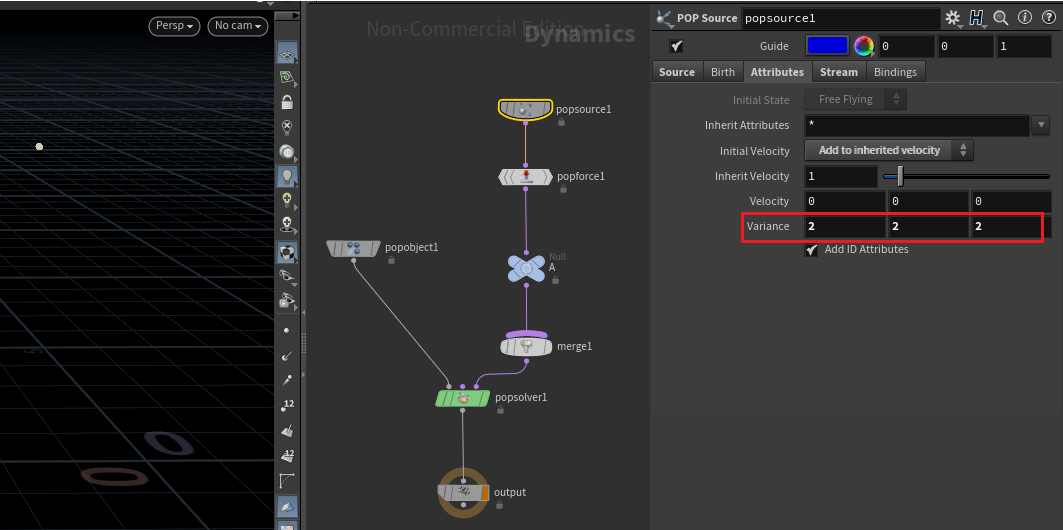Select the green popsolver1 node
The width and height of the screenshot is (1063, 530).
click(463, 399)
